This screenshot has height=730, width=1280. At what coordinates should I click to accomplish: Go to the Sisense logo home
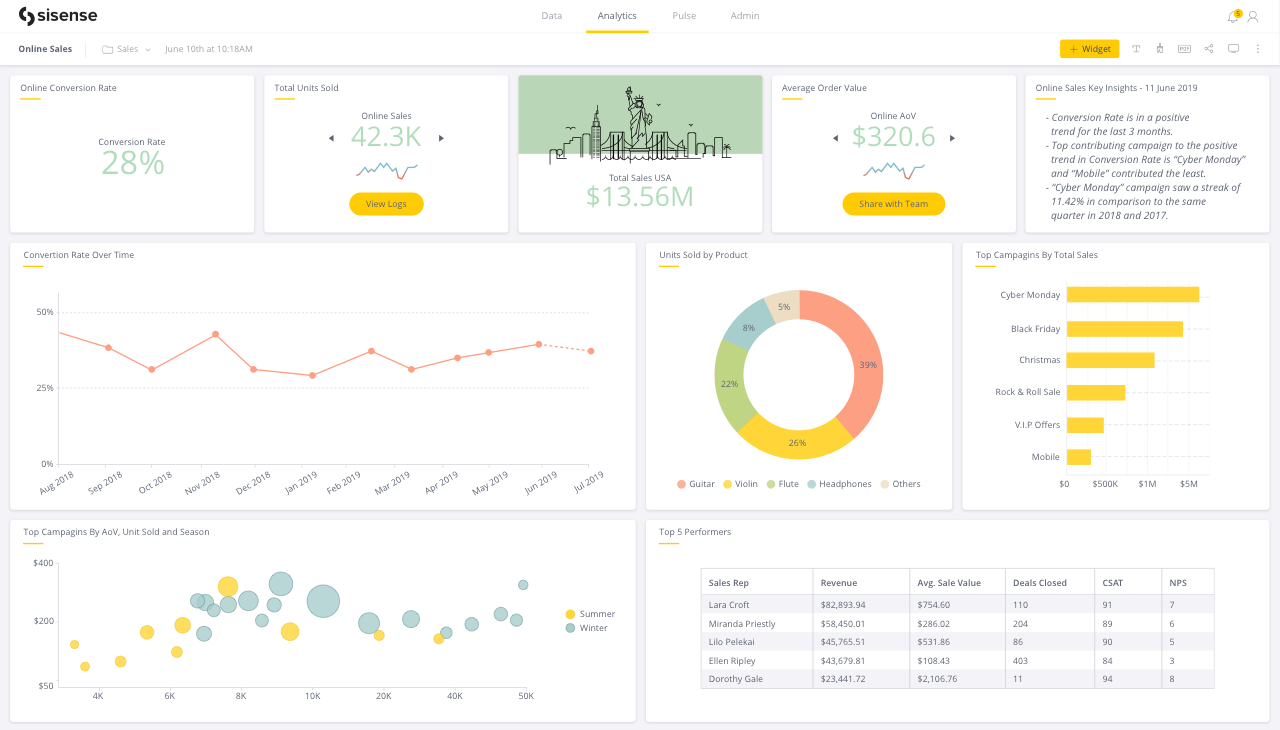point(58,16)
